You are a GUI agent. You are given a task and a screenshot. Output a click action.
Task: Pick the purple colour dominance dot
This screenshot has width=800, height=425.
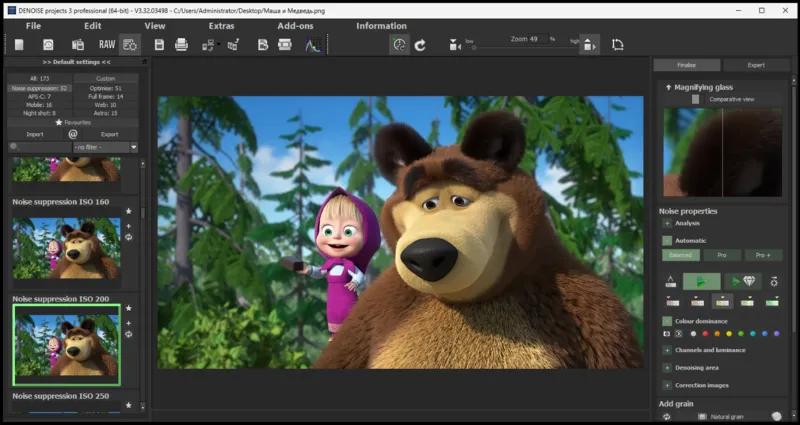pos(777,334)
